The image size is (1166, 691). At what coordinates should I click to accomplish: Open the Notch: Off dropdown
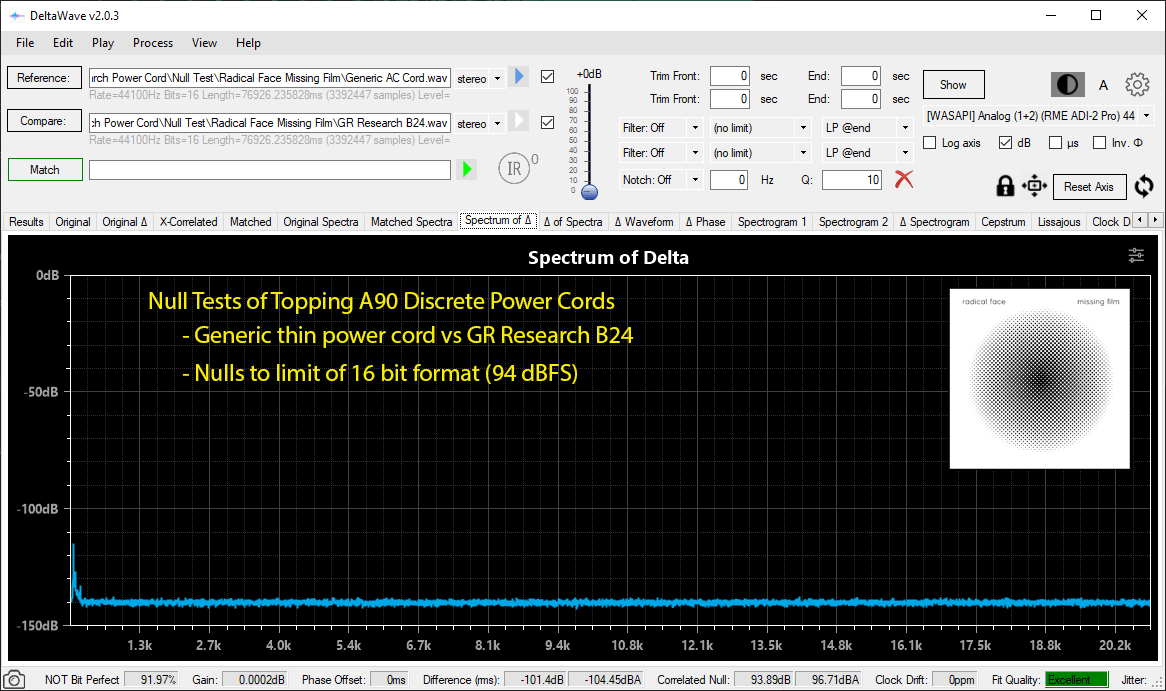pyautogui.click(x=660, y=180)
